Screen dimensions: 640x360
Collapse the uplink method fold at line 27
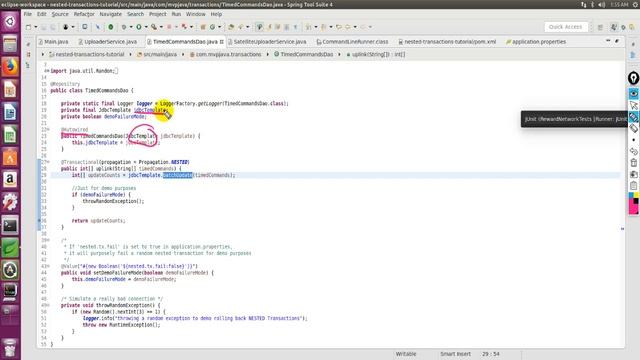(x=48, y=162)
